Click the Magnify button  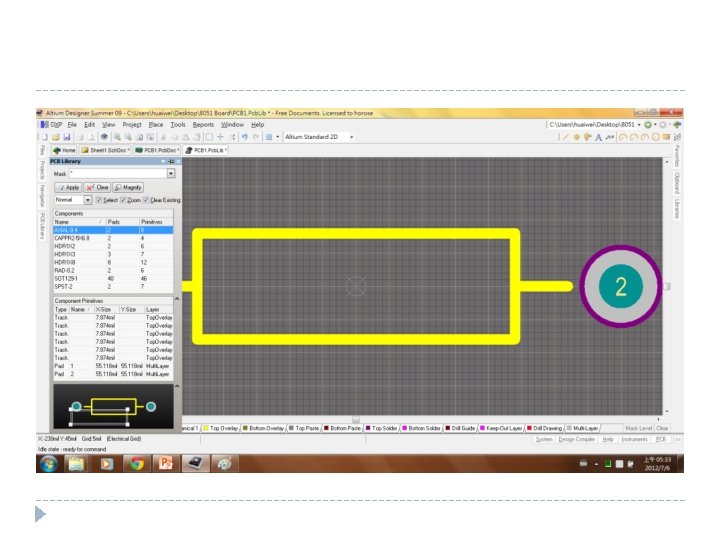click(128, 187)
